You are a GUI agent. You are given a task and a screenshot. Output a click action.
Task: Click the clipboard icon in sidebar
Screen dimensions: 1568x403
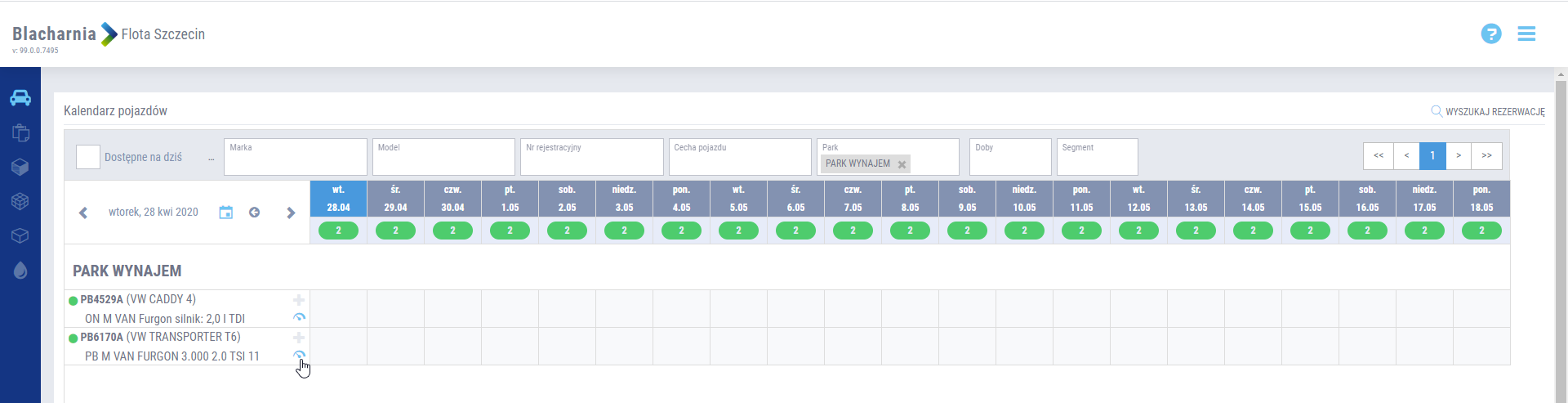(20, 132)
